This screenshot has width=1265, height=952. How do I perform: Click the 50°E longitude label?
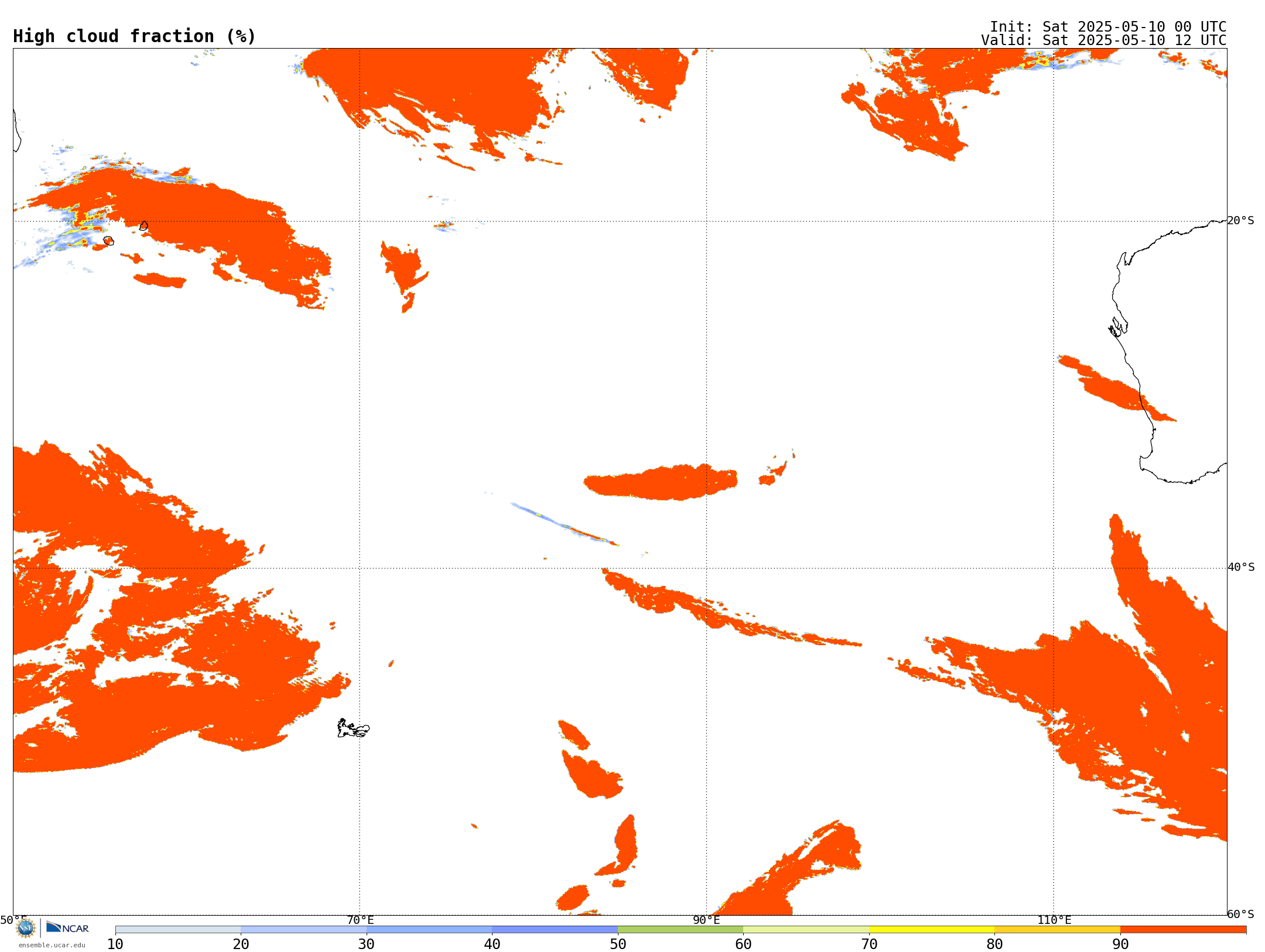coord(13,920)
